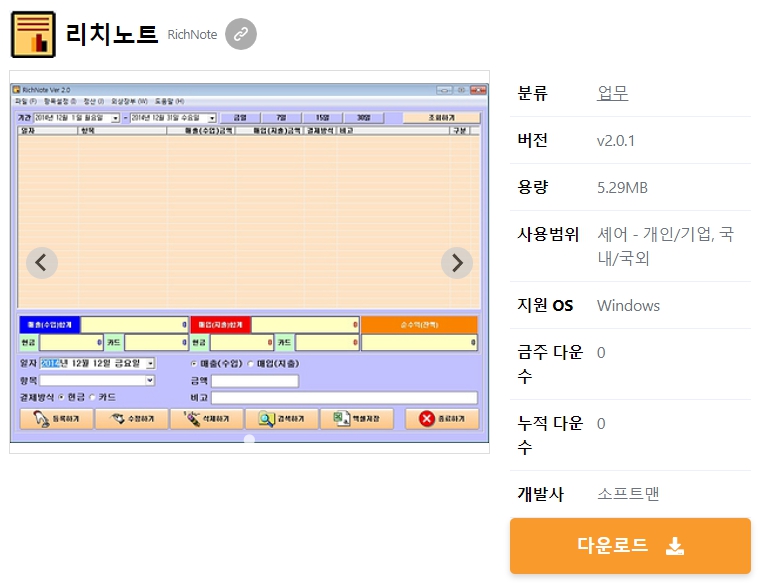Click the 삭제하기 delete button icon
The height and width of the screenshot is (583, 759).
(x=207, y=419)
